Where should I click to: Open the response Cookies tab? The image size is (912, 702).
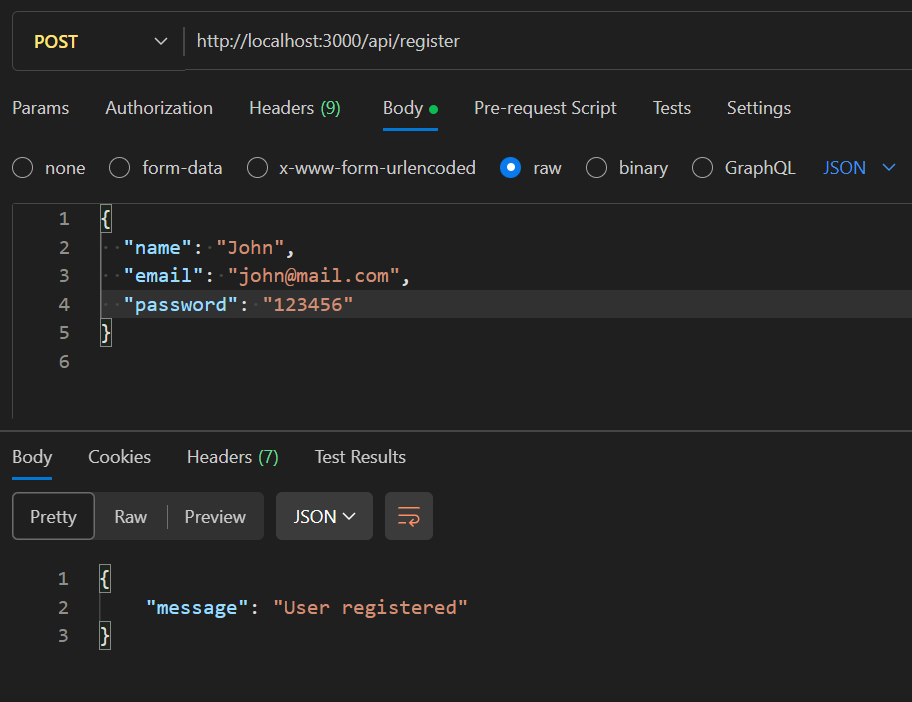(119, 457)
